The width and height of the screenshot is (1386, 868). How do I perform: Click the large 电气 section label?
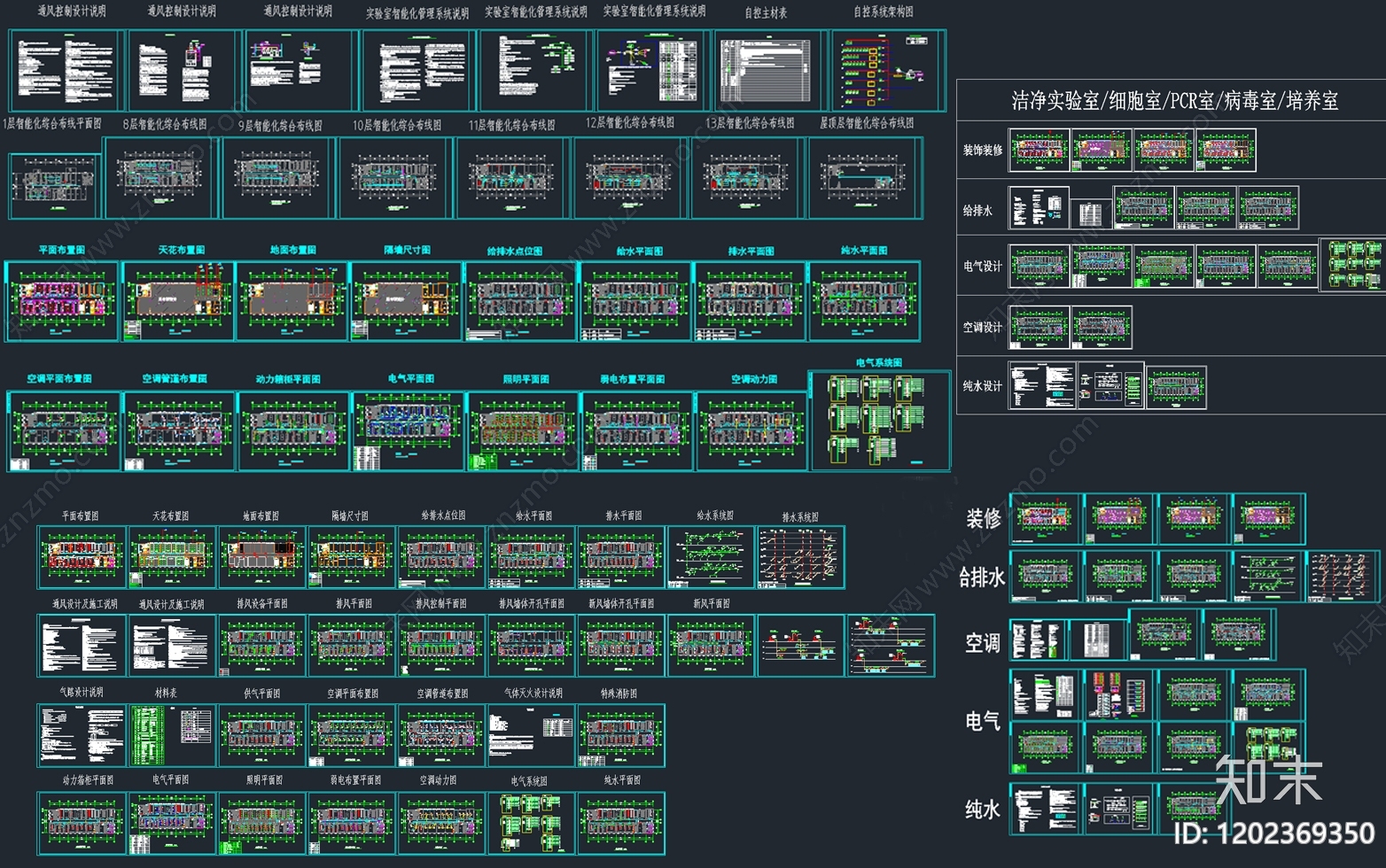pos(983,722)
